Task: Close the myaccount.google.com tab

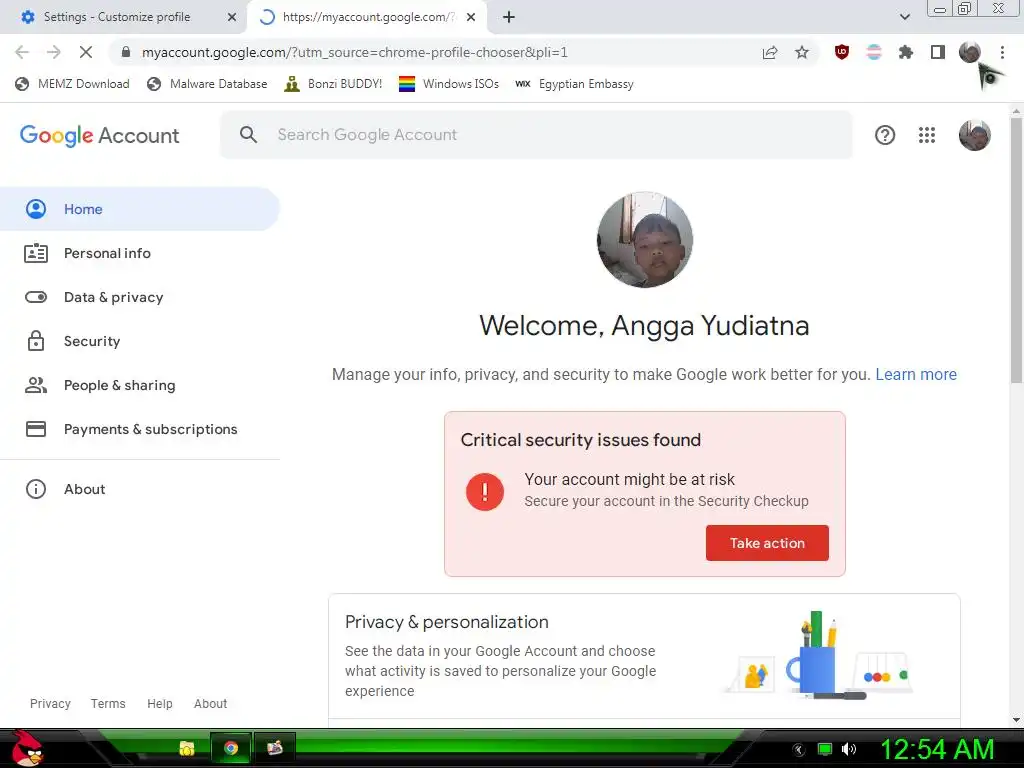Action: (471, 17)
